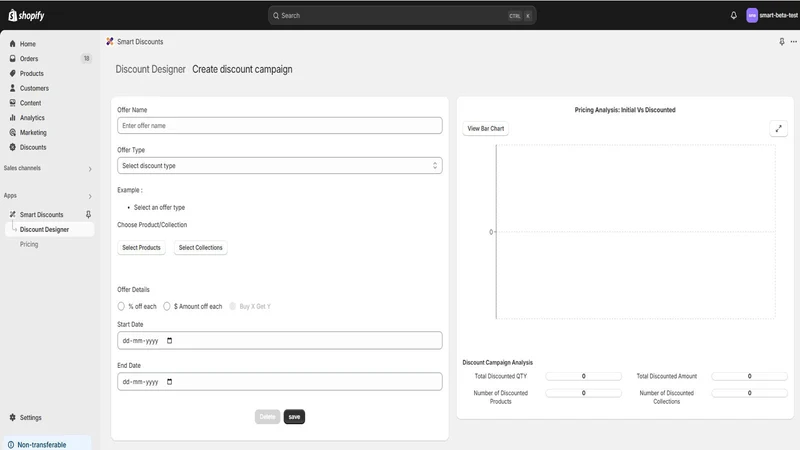Click the Smart Discounts header app icon

point(110,42)
